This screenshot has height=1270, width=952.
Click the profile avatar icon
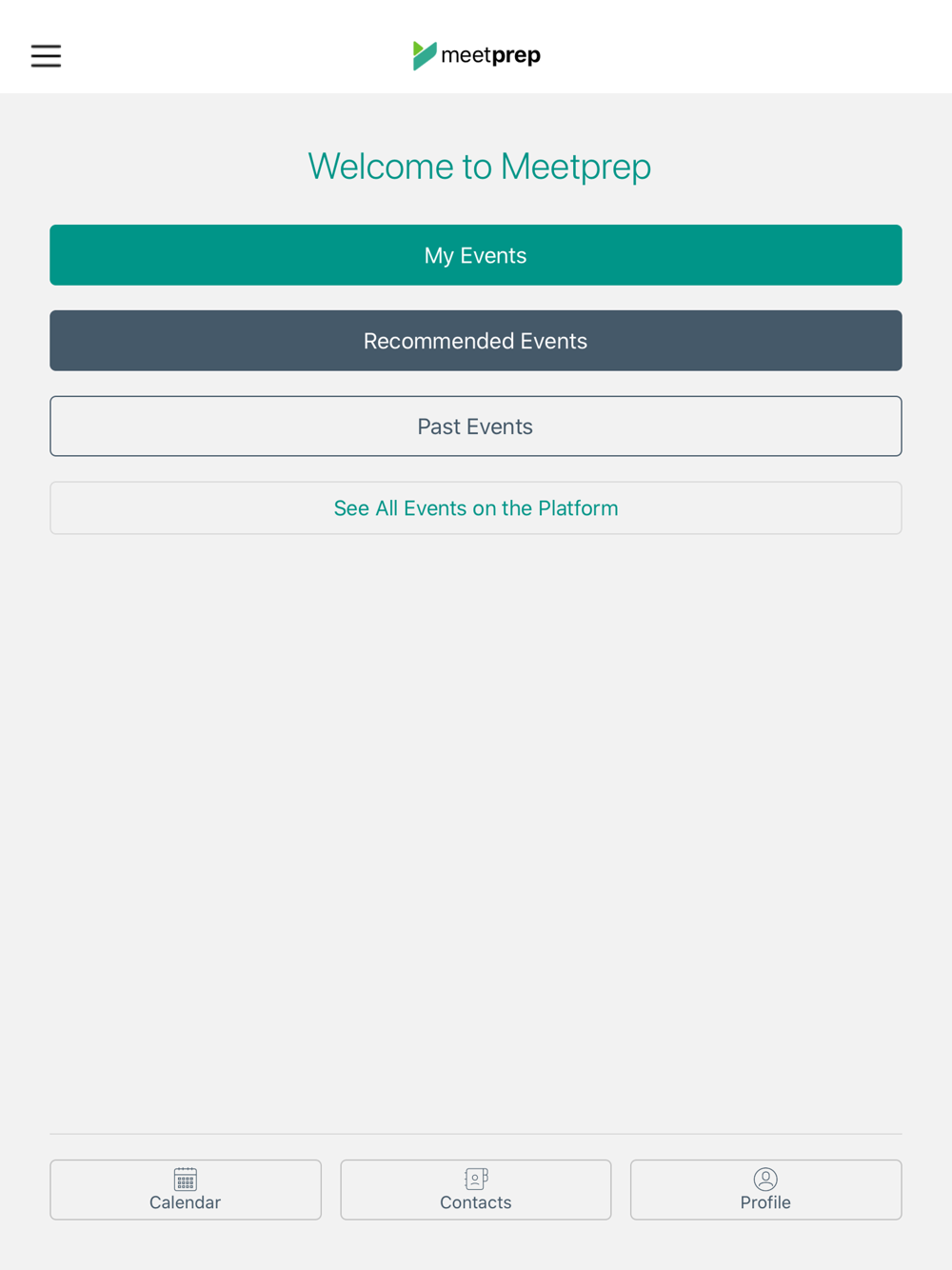coord(765,1179)
